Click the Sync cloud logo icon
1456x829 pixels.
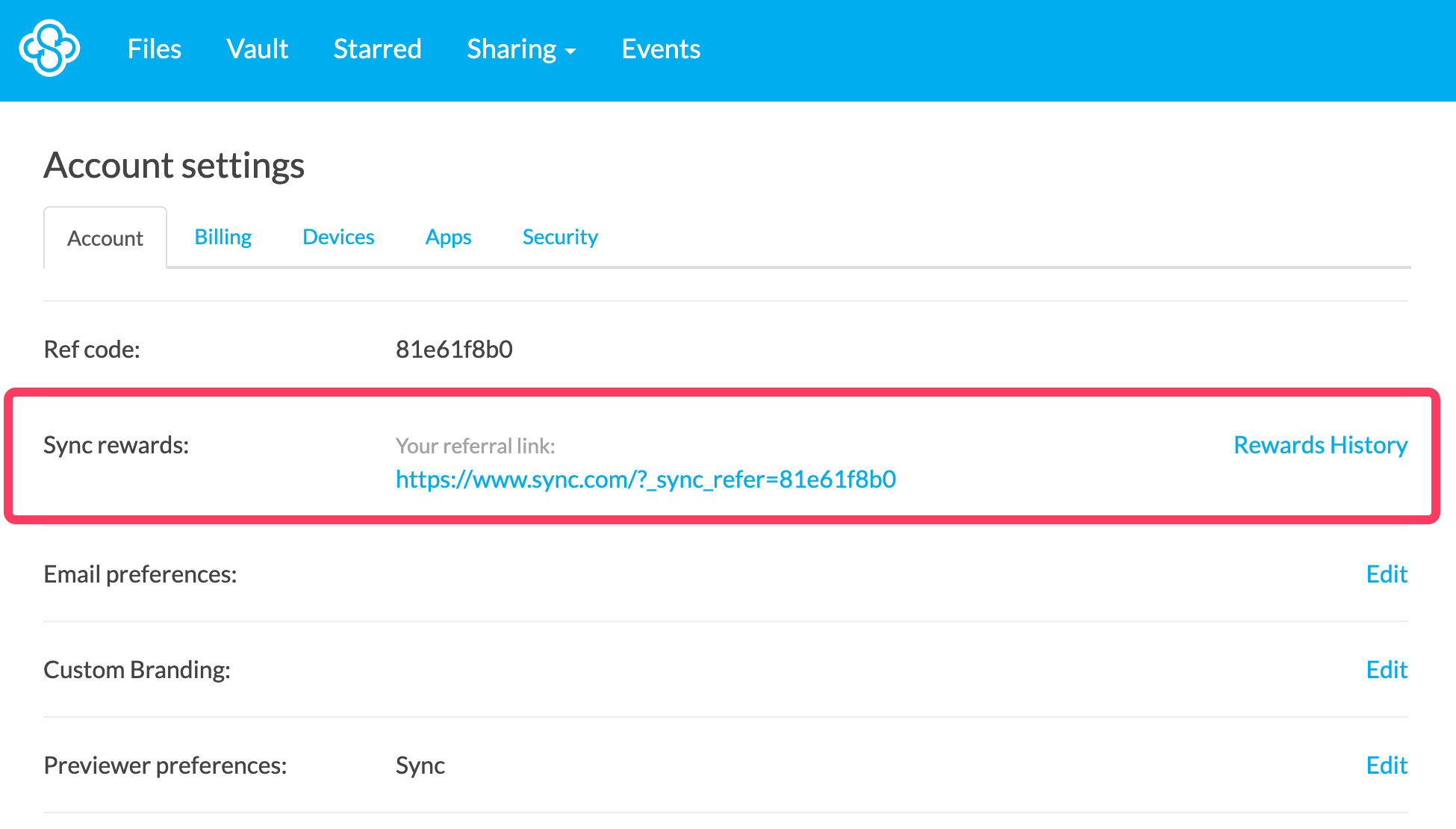49,49
